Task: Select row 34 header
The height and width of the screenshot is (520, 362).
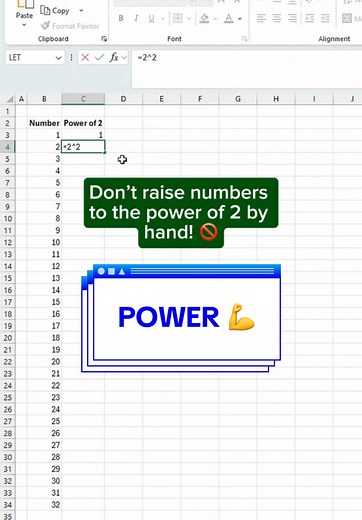Action: click(8, 505)
